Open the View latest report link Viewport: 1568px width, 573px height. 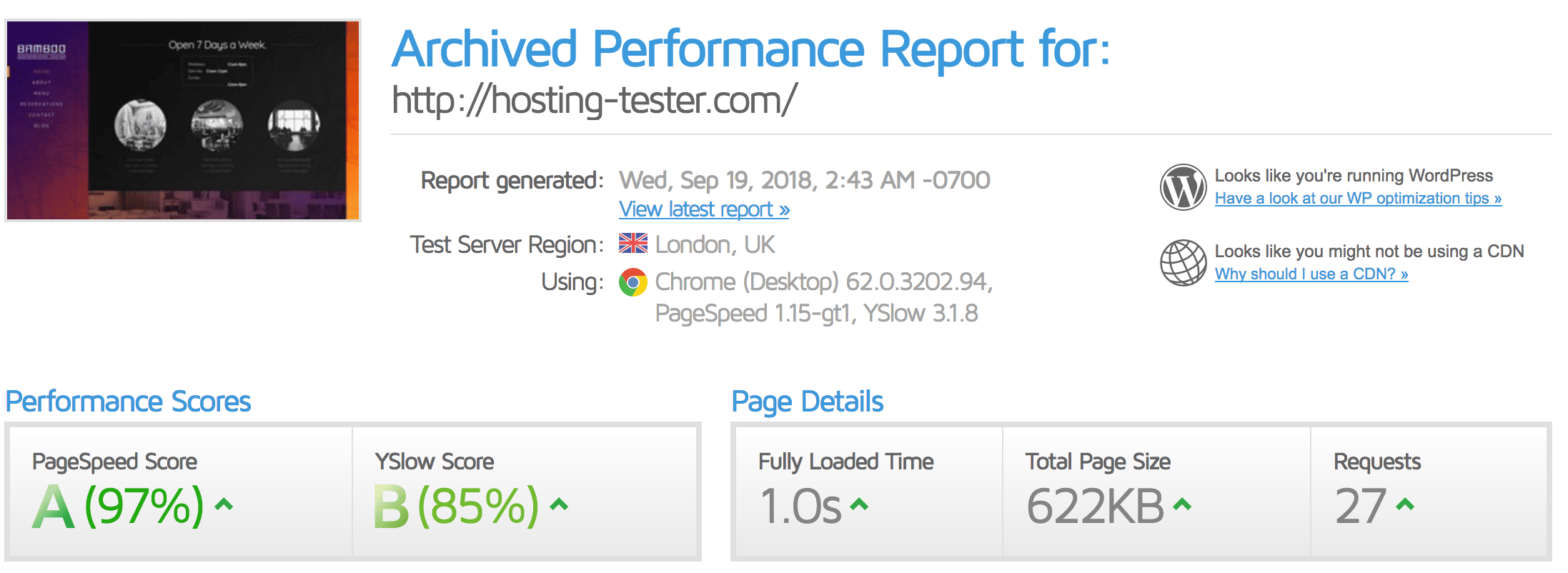click(704, 209)
